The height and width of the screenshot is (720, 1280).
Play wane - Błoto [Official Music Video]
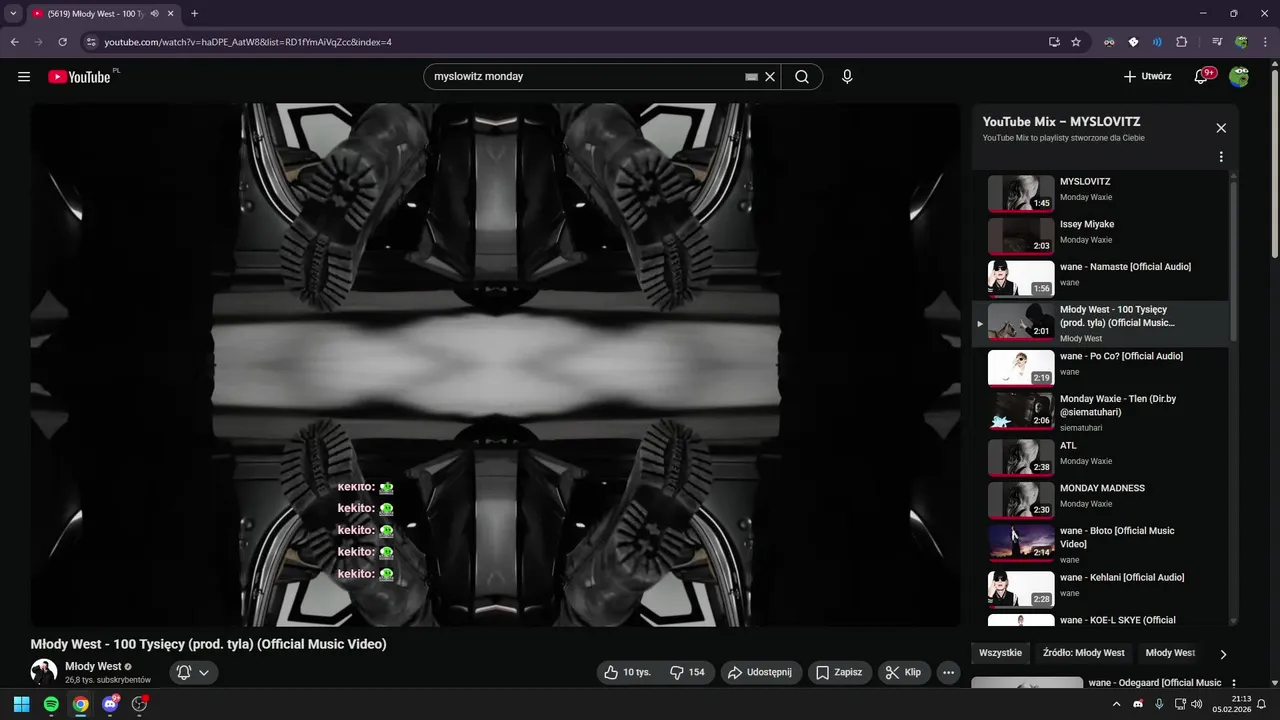[x=1100, y=544]
